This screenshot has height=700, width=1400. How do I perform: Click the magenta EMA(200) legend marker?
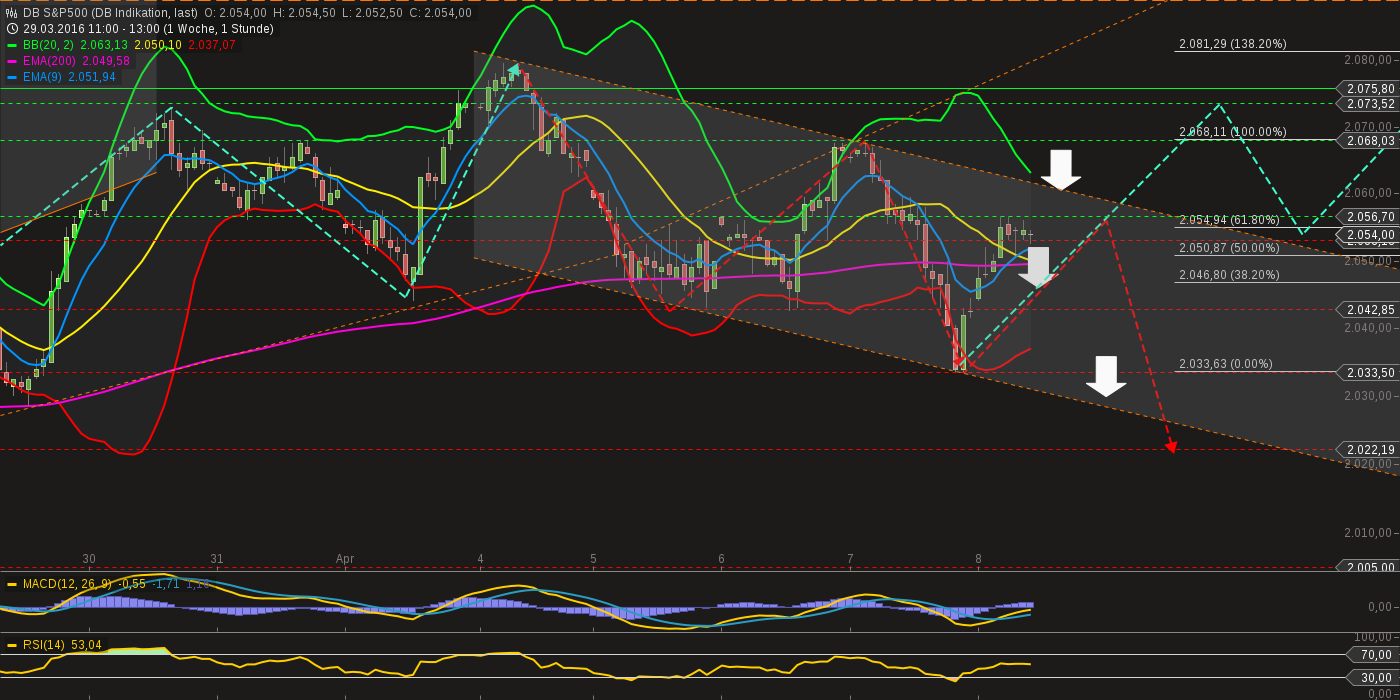click(12, 61)
